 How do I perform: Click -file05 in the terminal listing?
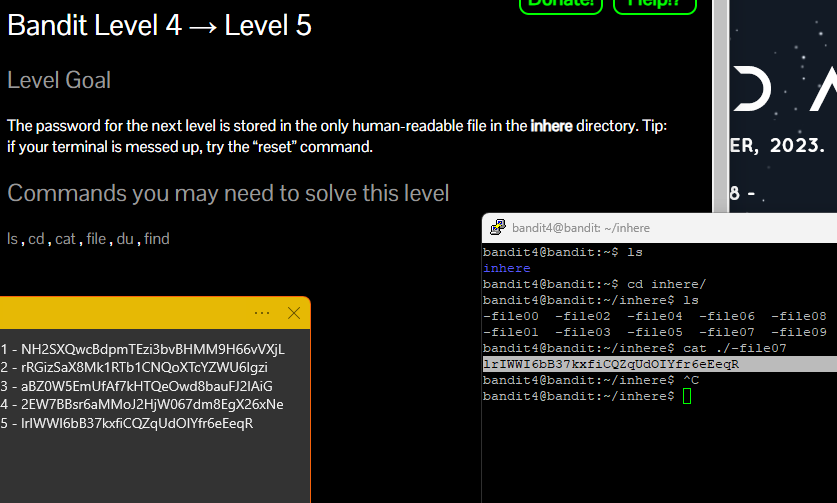coord(654,332)
